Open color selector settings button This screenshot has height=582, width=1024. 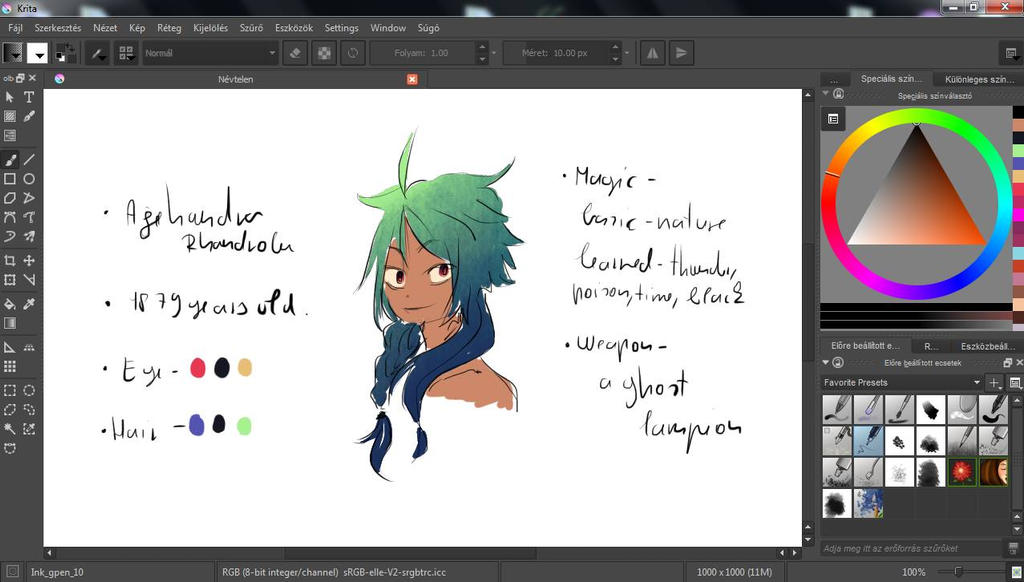833,119
